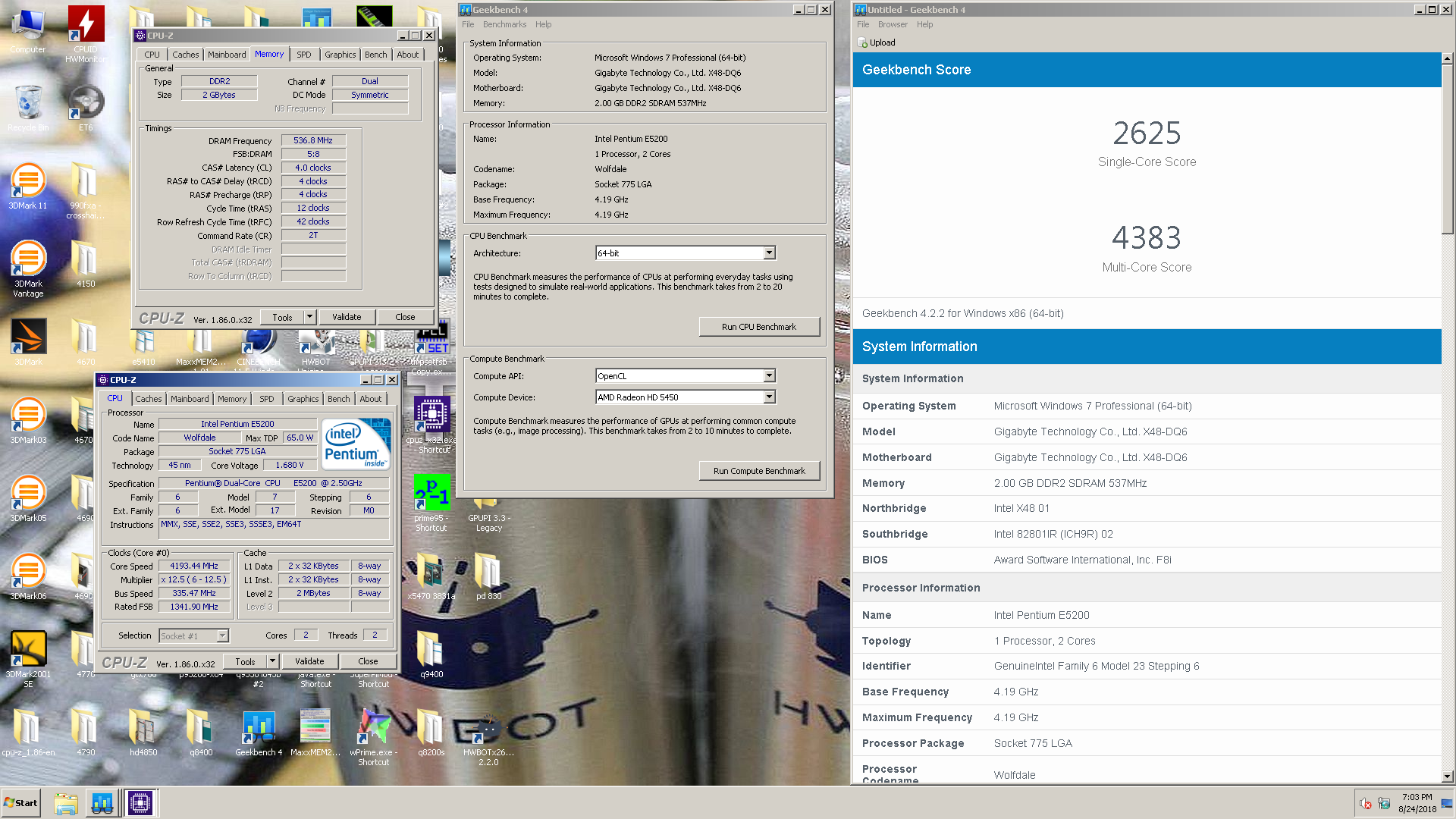Open MaxxMEM2 desktop icon in bottom row
This screenshot has height=819, width=1456.
pyautogui.click(x=315, y=733)
